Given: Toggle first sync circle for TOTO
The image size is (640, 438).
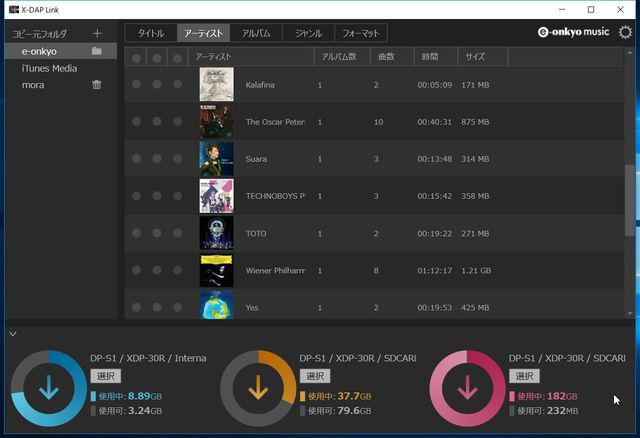Looking at the screenshot, I should tap(136, 233).
